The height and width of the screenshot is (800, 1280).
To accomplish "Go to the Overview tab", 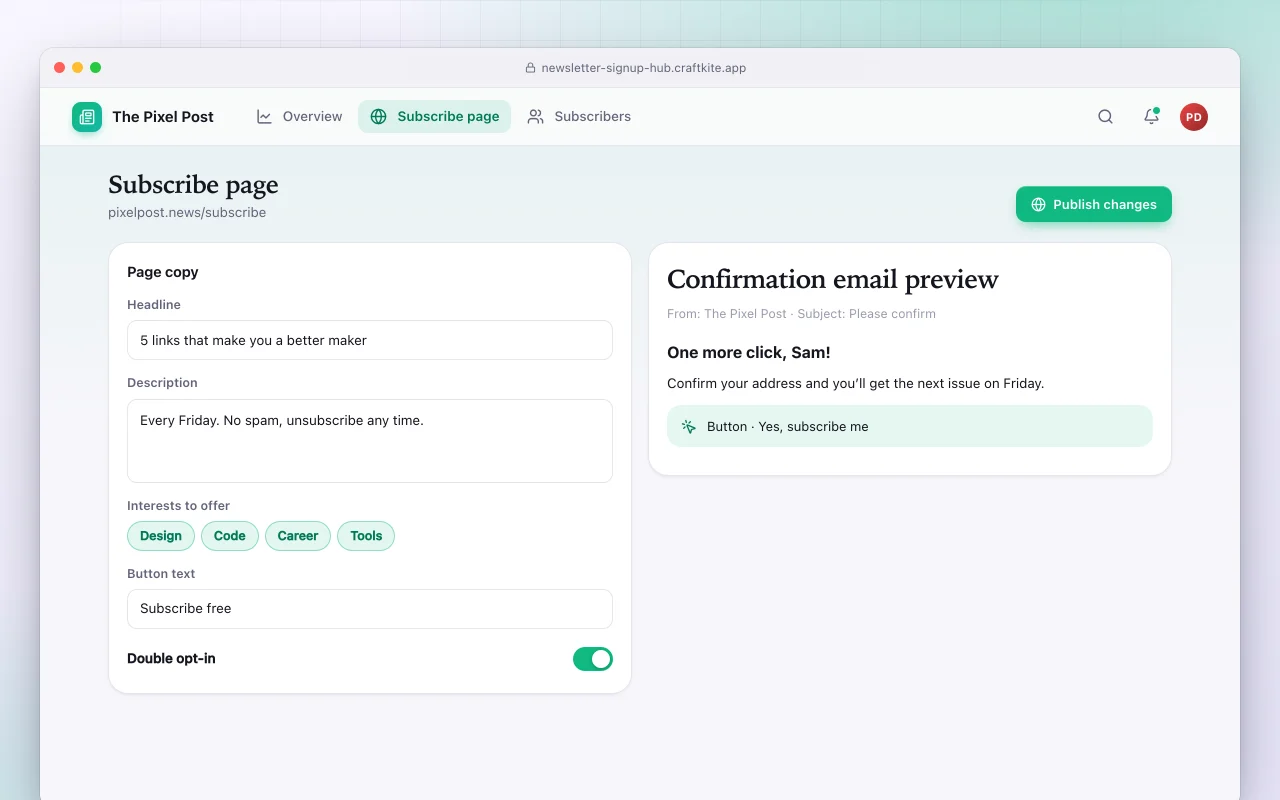I will click(x=299, y=117).
